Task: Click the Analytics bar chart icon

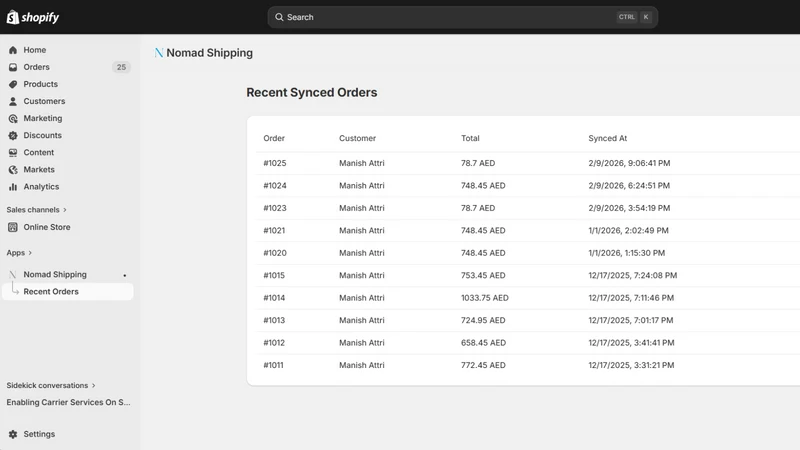Action: tap(13, 187)
